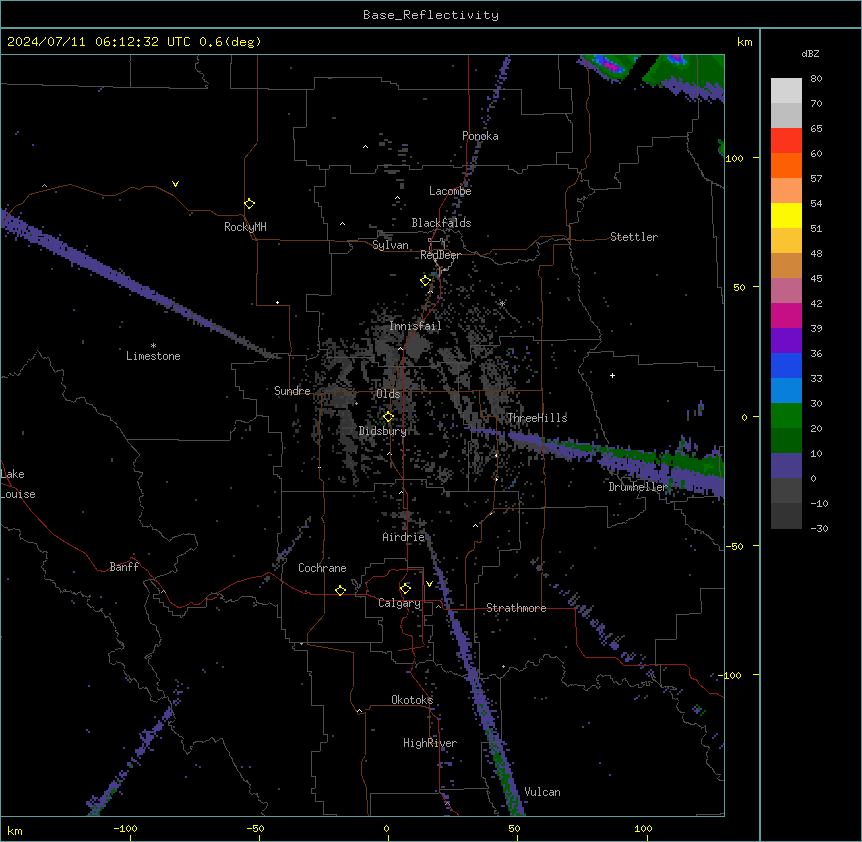This screenshot has height=842, width=862.
Task: Select the Banff label
Action: point(124,567)
